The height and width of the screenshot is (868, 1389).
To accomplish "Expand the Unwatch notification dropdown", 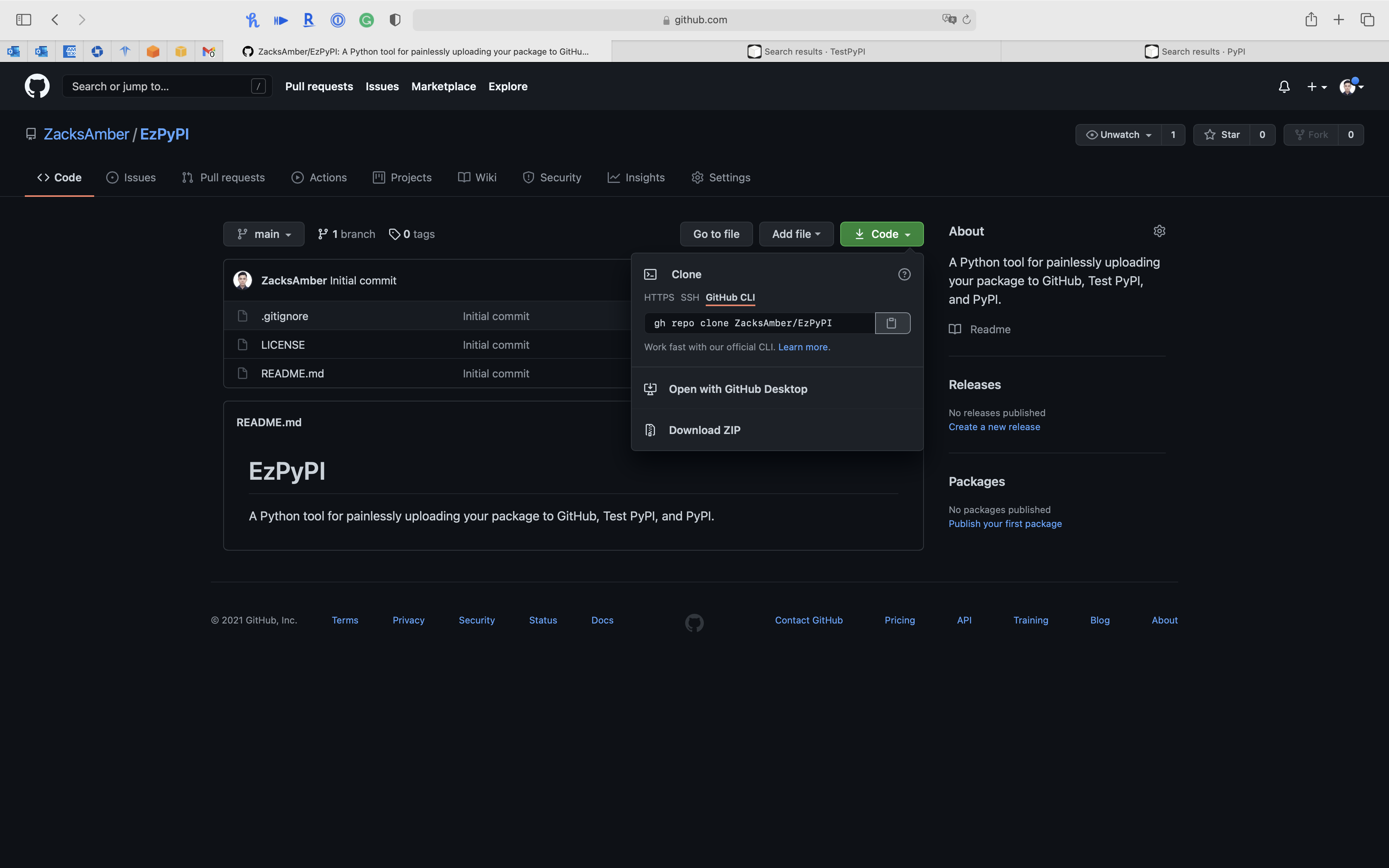I will [x=1118, y=135].
